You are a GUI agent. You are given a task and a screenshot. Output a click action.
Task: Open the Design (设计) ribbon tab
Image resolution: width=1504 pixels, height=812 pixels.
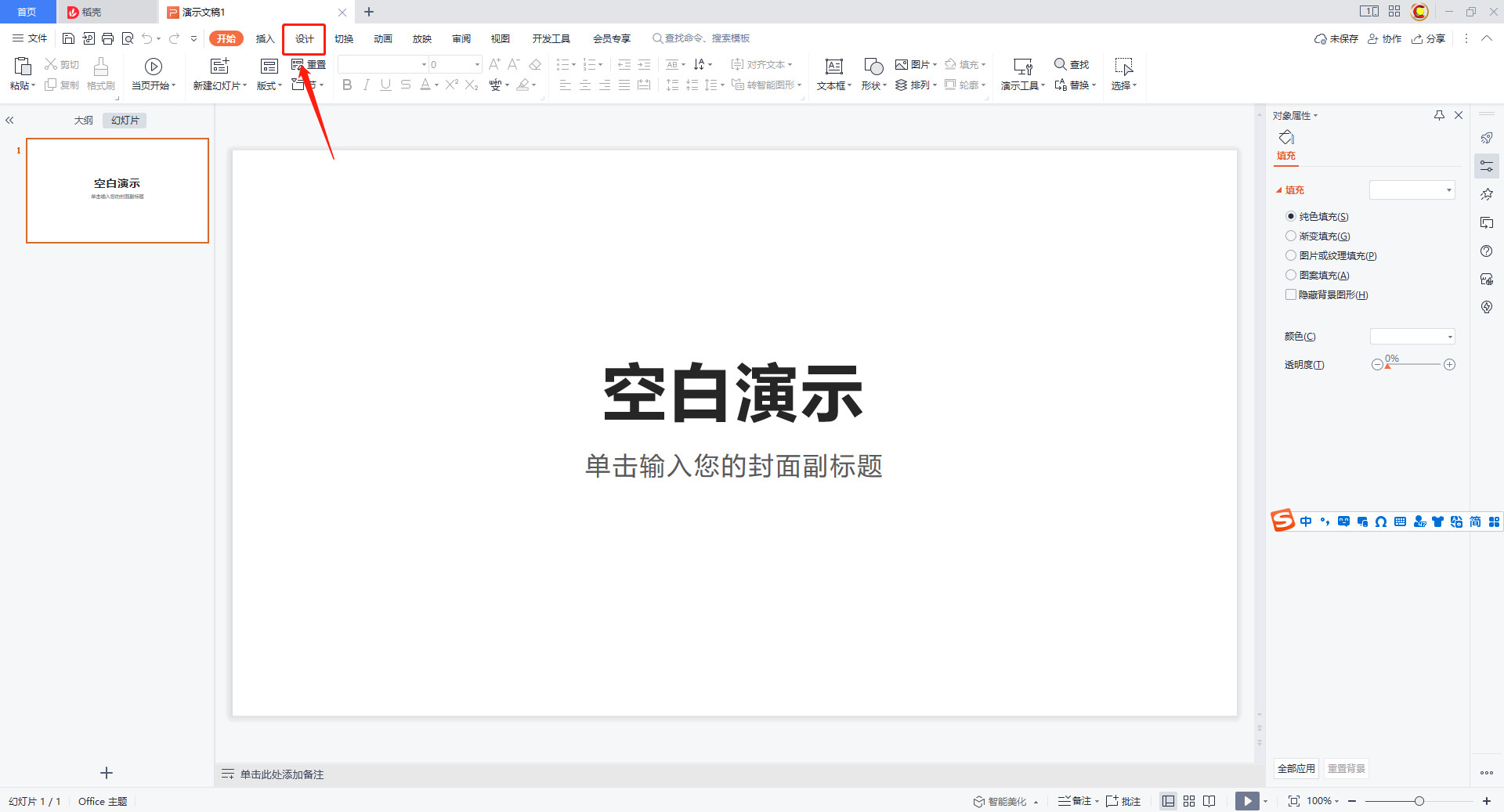[304, 38]
